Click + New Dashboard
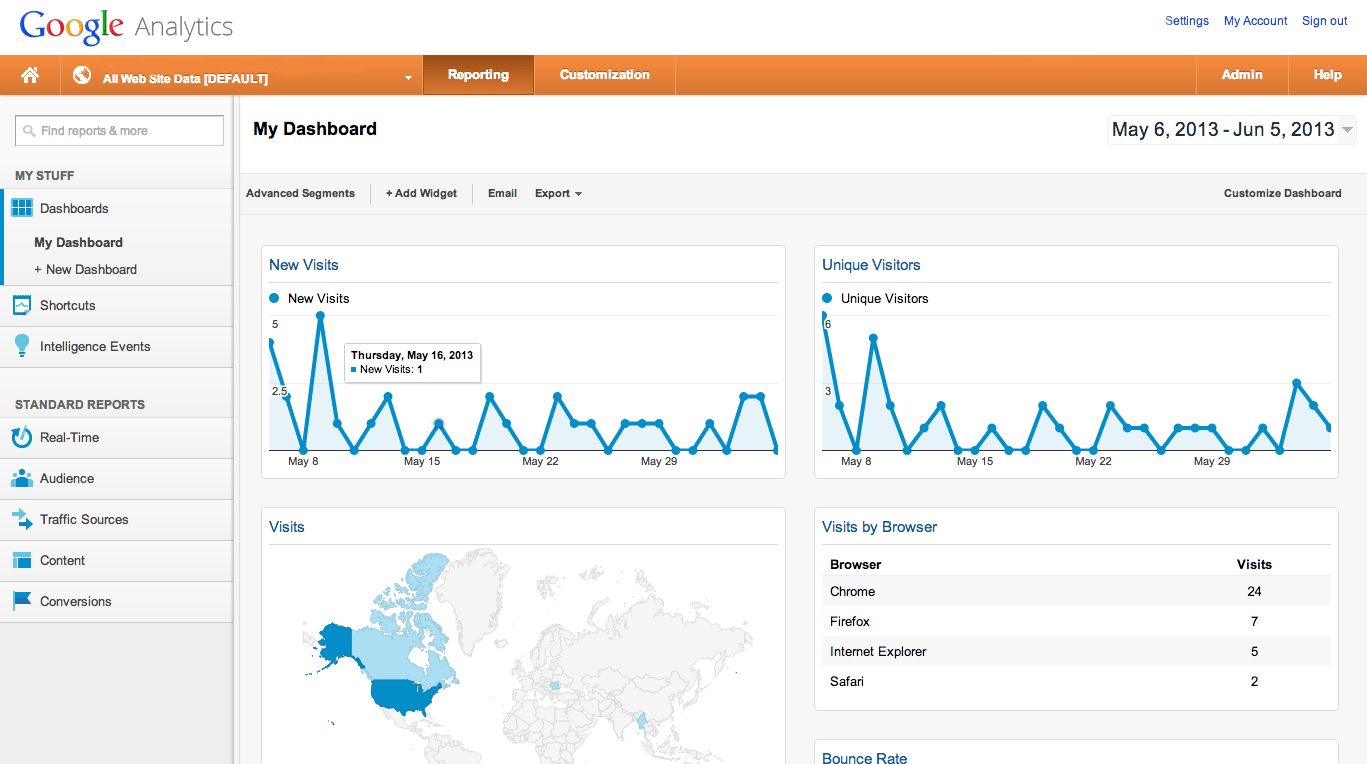This screenshot has width=1367, height=764. [85, 269]
